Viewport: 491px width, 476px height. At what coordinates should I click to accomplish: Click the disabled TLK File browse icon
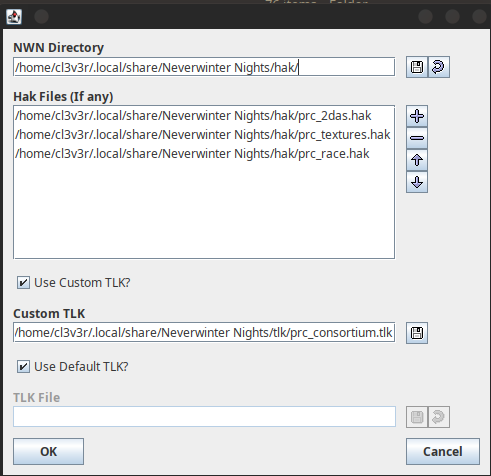point(417,417)
